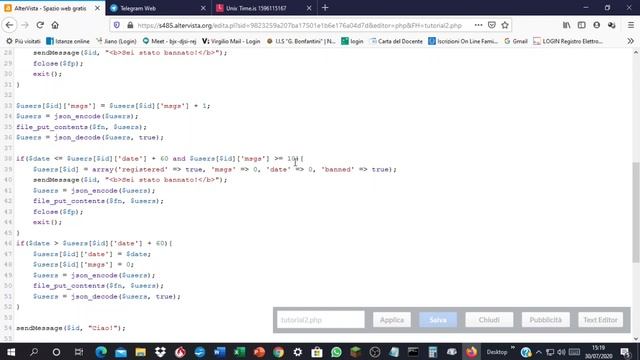Go back to the previous page

(9, 25)
